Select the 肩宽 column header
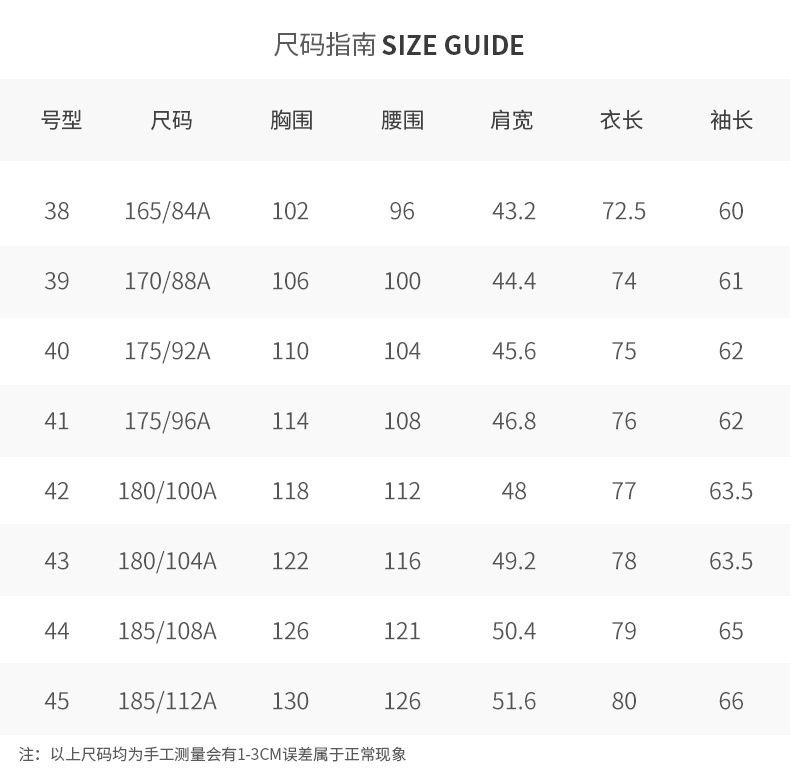Image resolution: width=790 pixels, height=783 pixels. [x=512, y=121]
